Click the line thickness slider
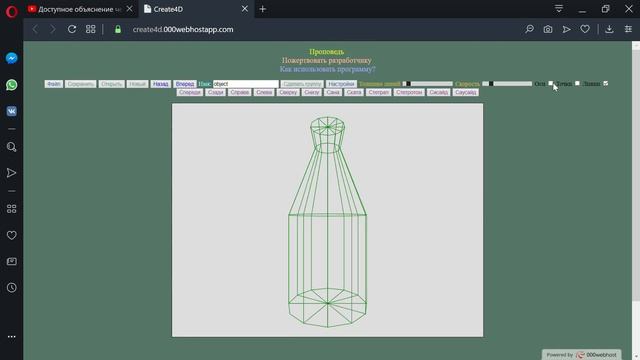The width and height of the screenshot is (640, 360). tap(427, 84)
